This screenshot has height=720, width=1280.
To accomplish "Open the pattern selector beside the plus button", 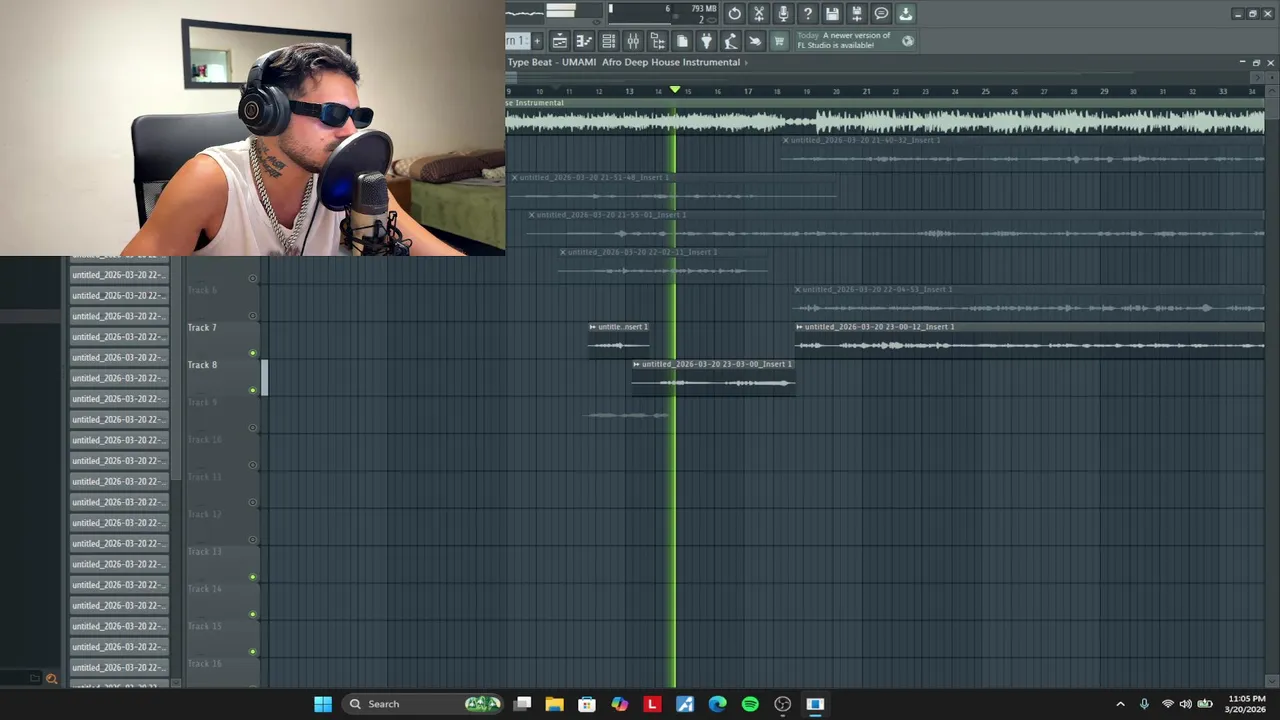I will [516, 41].
